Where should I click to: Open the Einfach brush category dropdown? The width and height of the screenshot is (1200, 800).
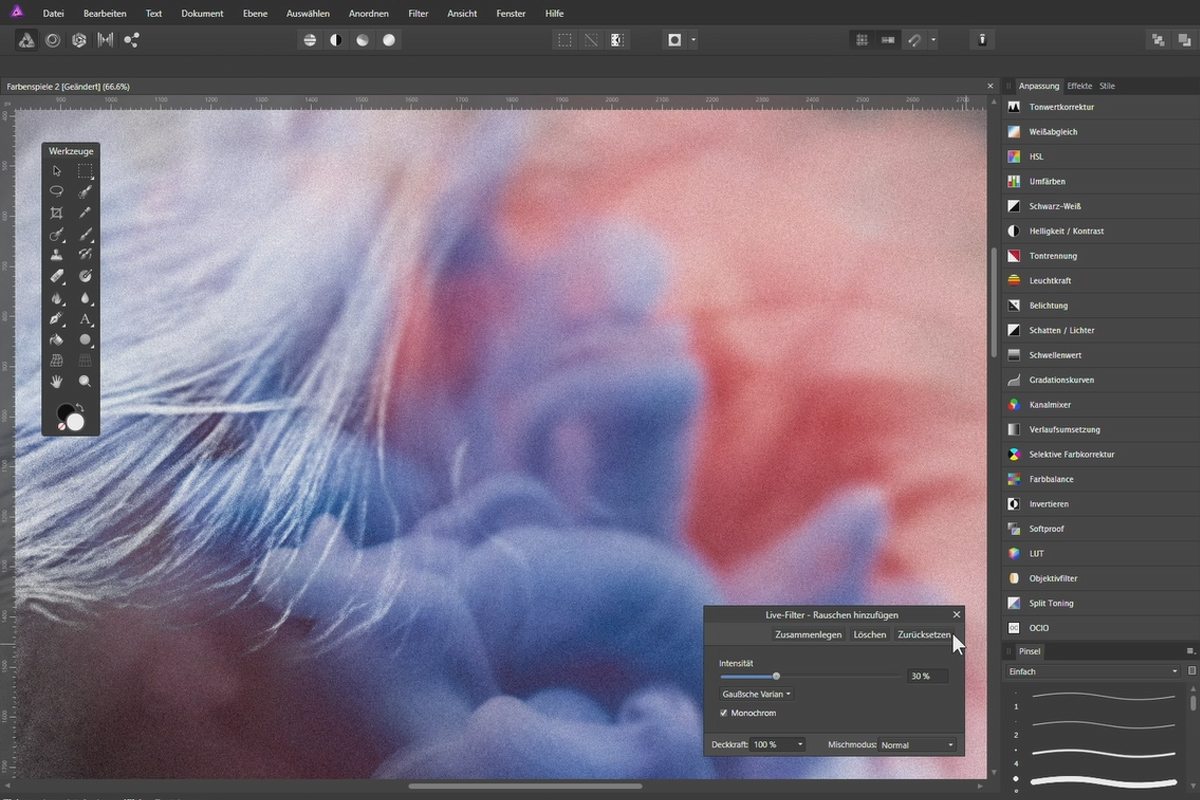(x=1093, y=671)
